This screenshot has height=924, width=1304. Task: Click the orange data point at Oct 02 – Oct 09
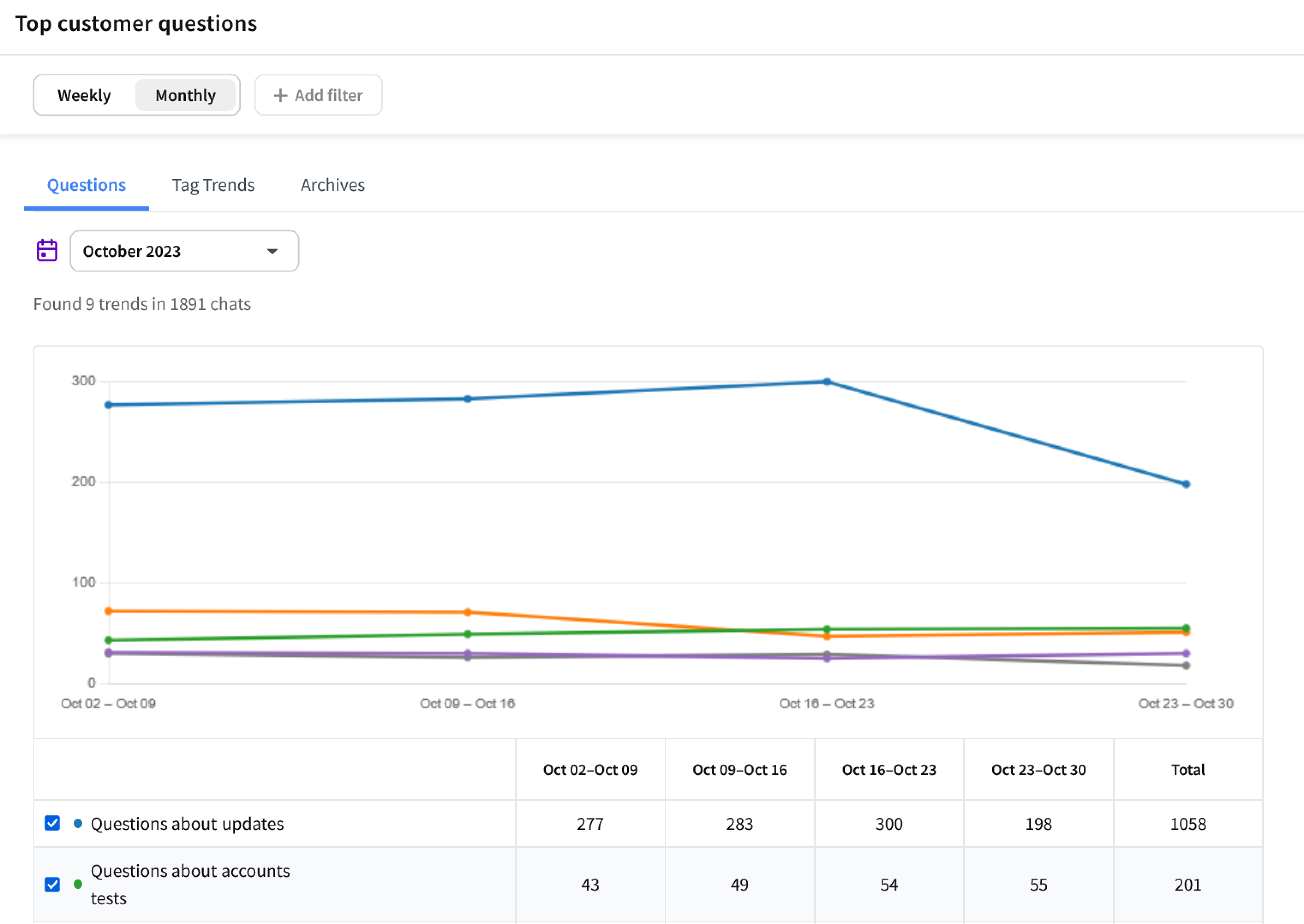[109, 611]
